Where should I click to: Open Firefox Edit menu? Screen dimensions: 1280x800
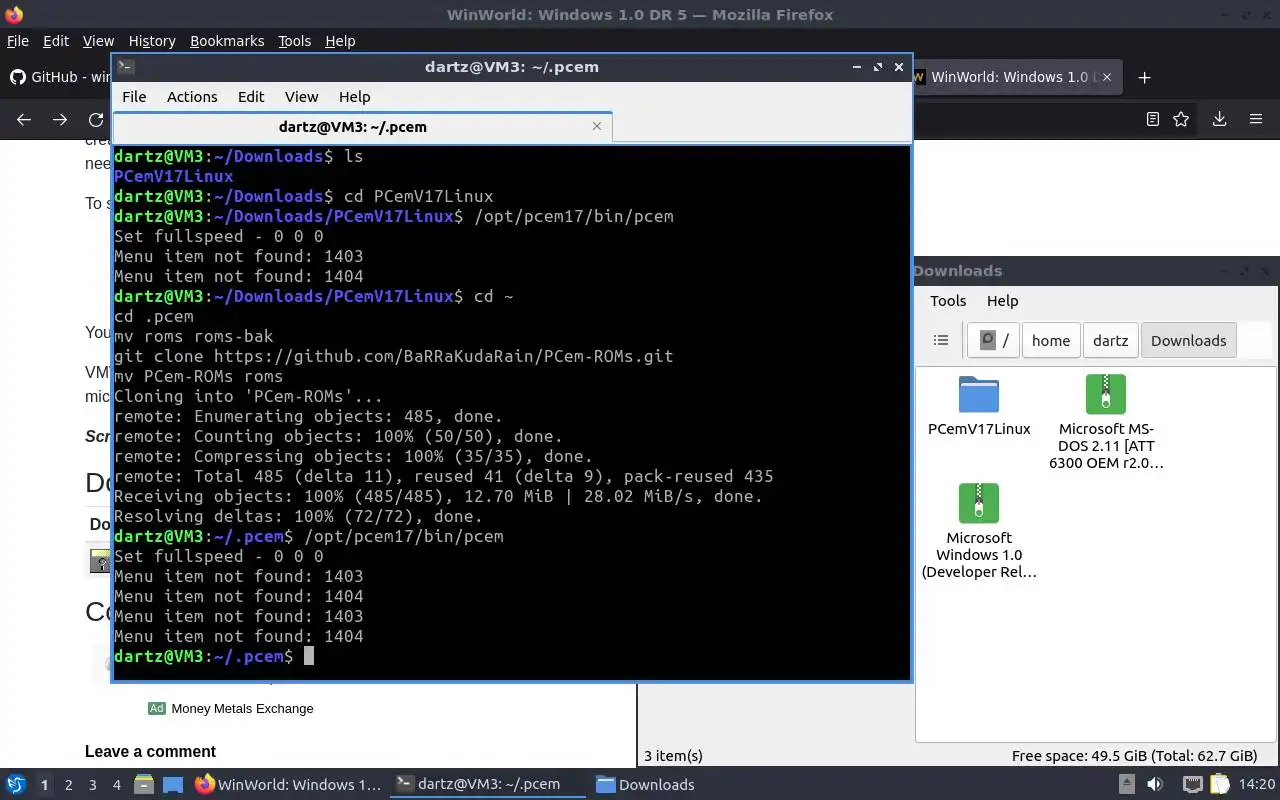(56, 41)
